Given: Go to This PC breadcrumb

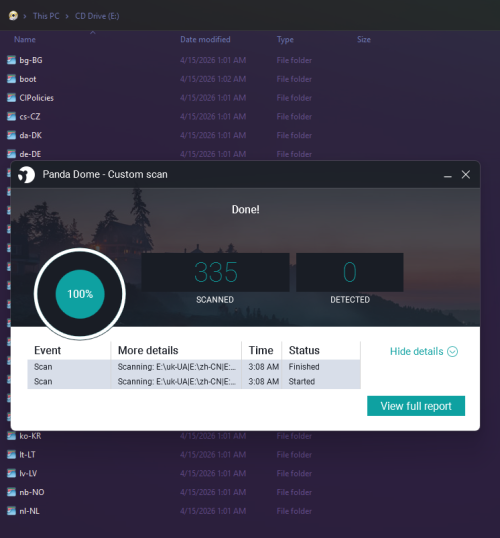Looking at the screenshot, I should [x=46, y=16].
